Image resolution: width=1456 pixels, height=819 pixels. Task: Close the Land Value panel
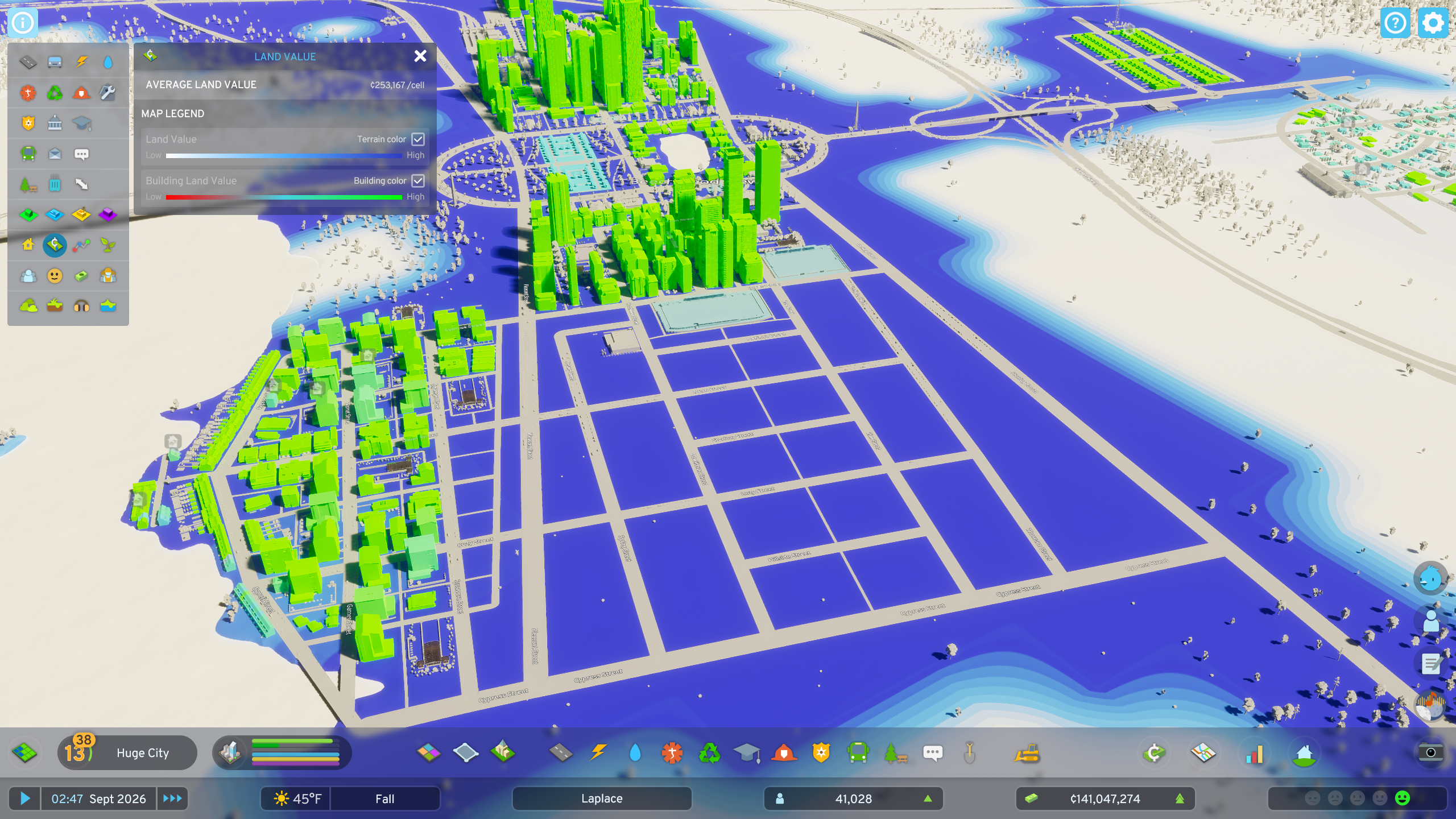point(420,56)
